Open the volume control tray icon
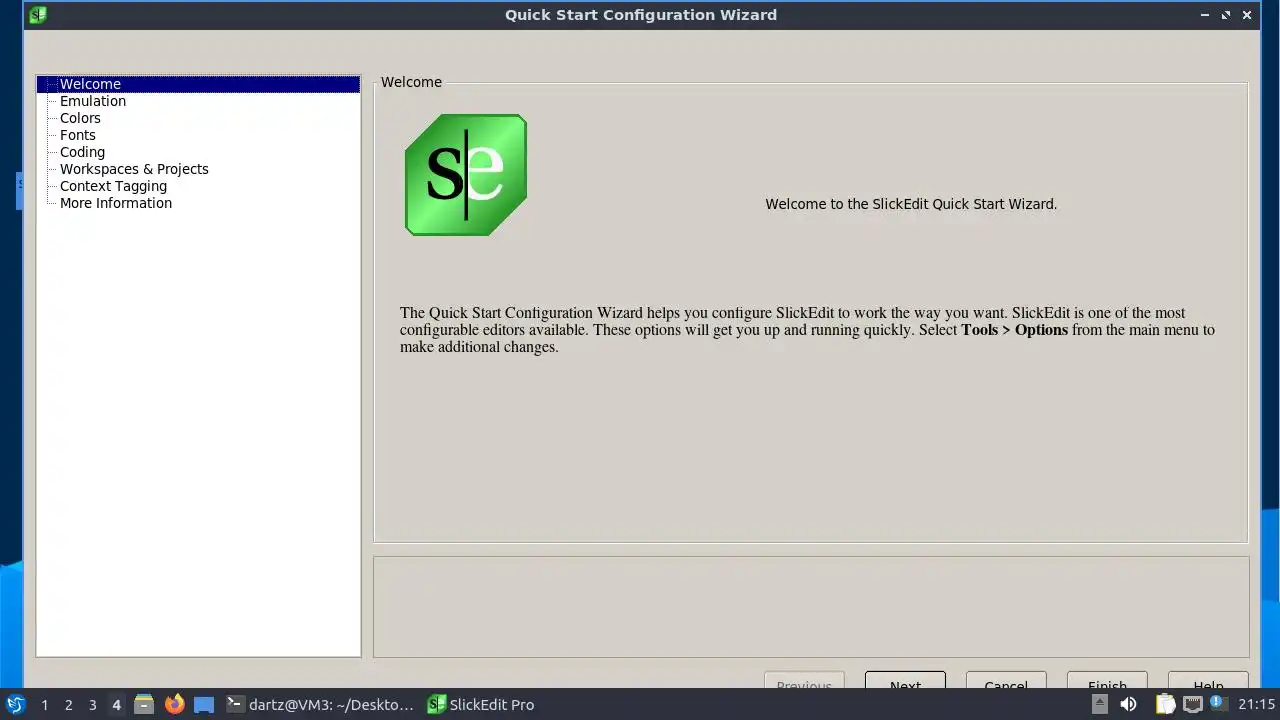The height and width of the screenshot is (720, 1280). click(1128, 704)
